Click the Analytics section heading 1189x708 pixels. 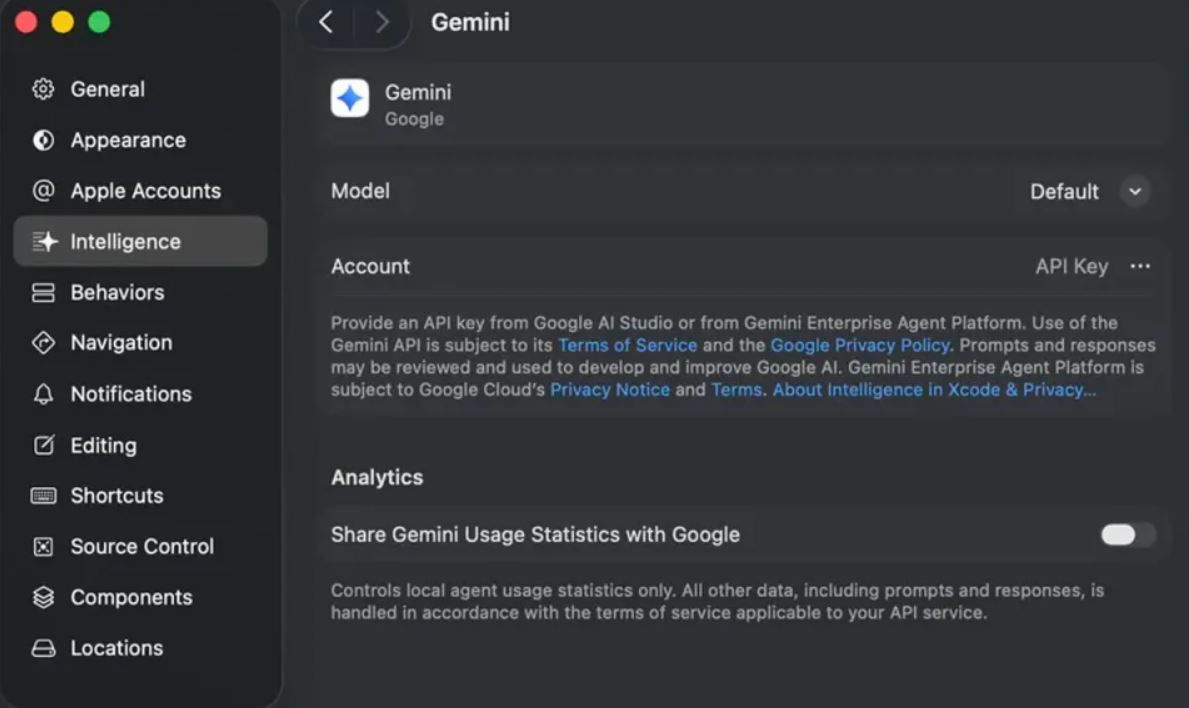pyautogui.click(x=377, y=478)
